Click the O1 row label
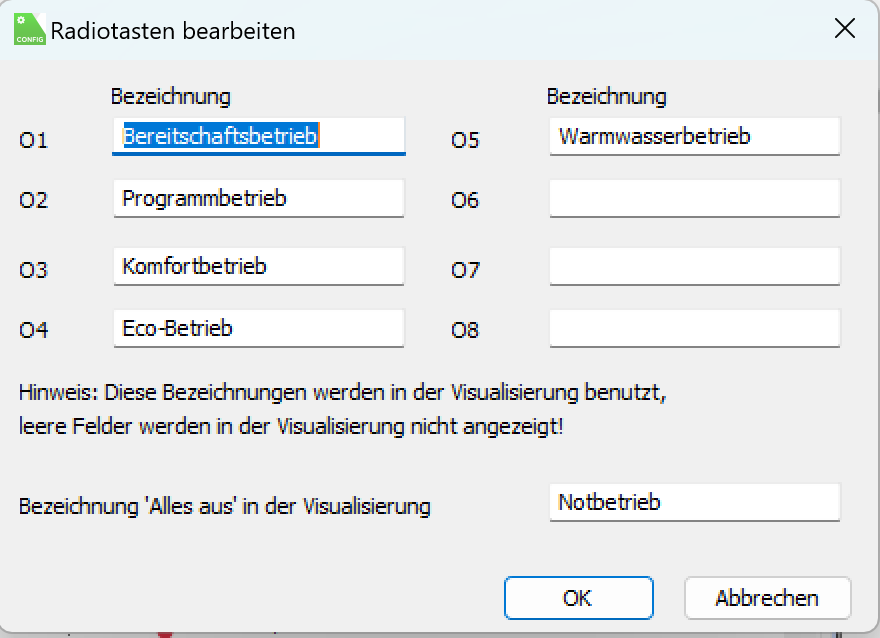Screen dimensions: 880x638 (33, 140)
